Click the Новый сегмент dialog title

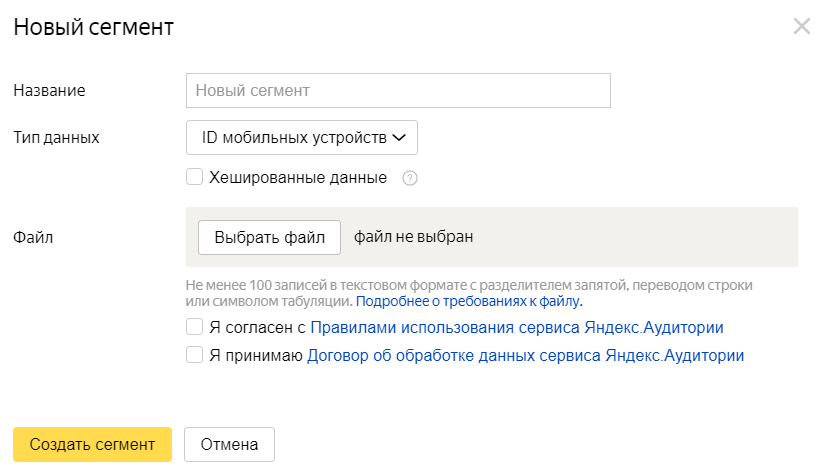coord(94,27)
